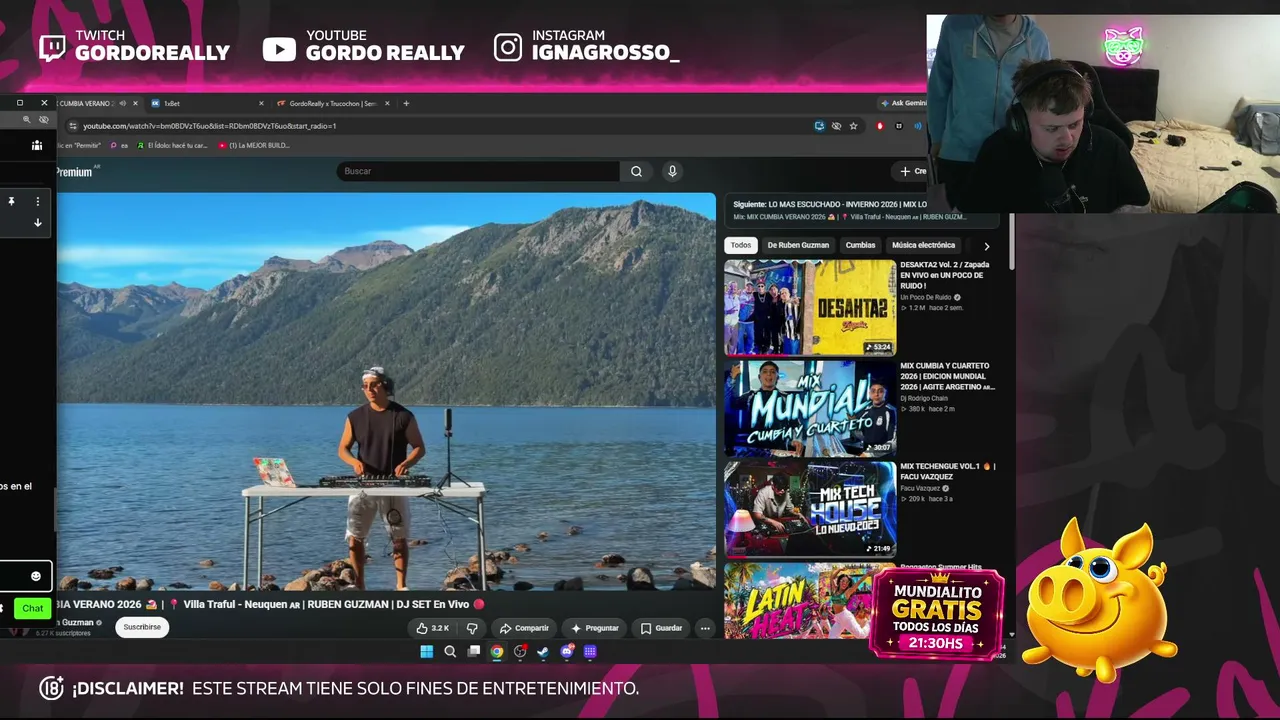This screenshot has height=720, width=1280.
Task: Select the Música electrónica filter chip
Action: pyautogui.click(x=923, y=245)
